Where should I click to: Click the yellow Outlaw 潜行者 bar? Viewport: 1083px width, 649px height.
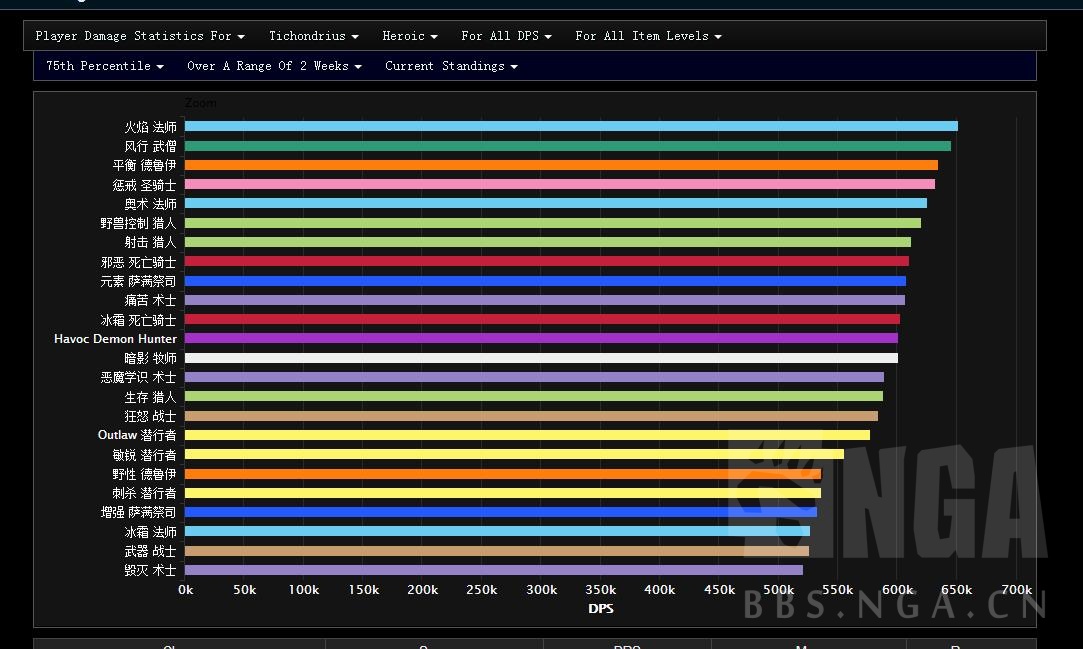click(x=527, y=435)
